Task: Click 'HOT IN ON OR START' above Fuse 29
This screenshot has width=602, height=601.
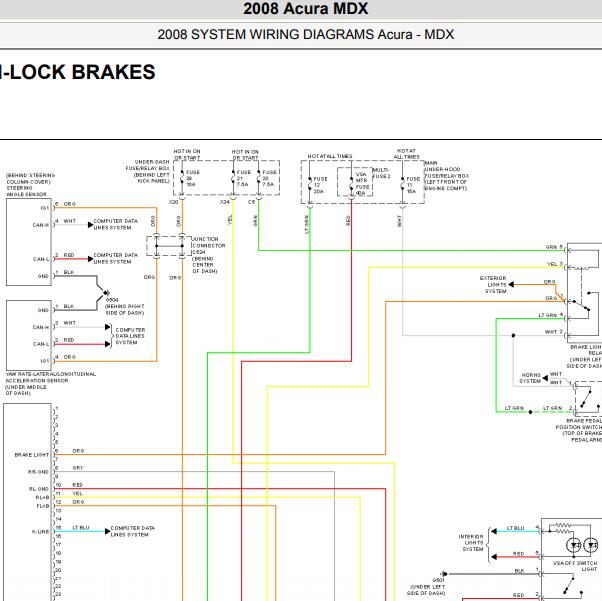Action: [x=187, y=155]
